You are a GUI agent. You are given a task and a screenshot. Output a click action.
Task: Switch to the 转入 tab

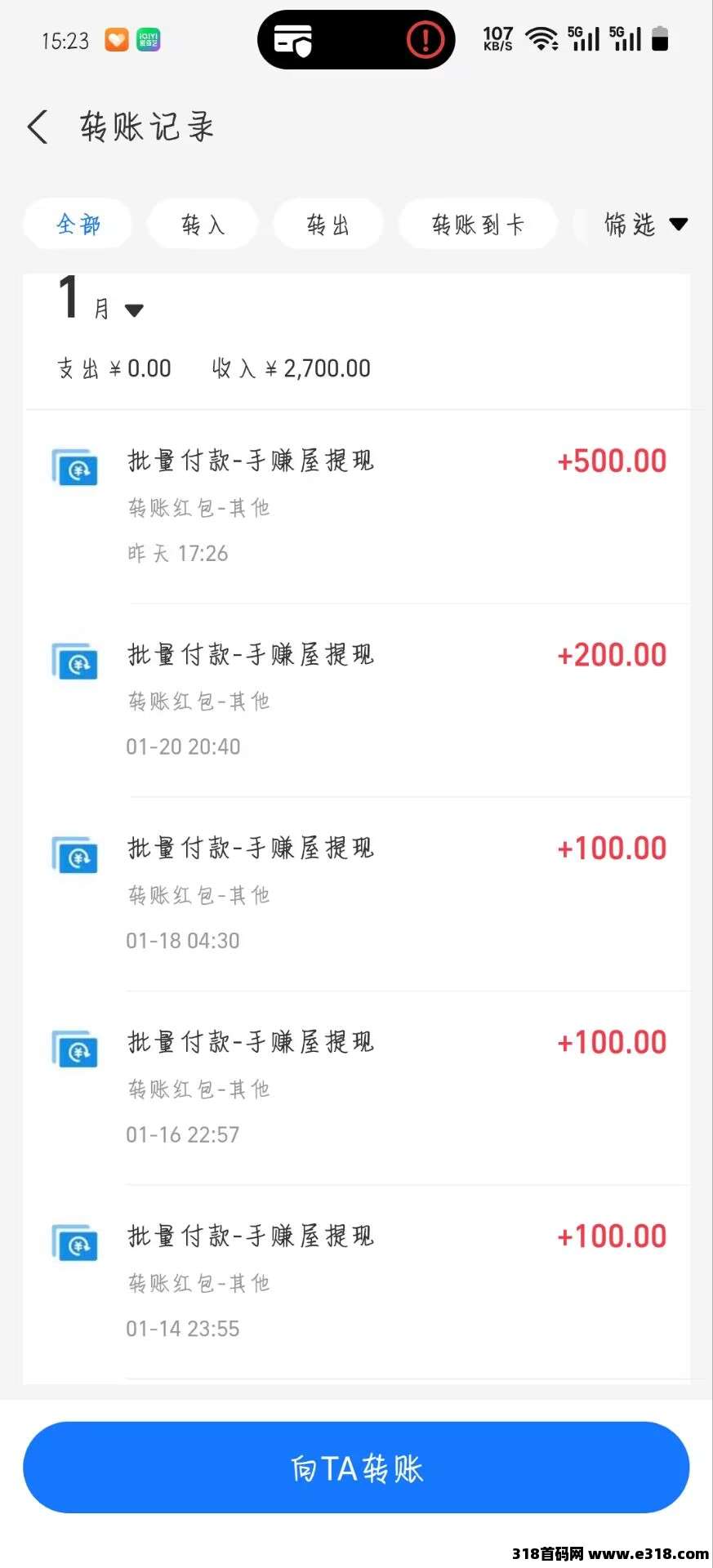203,225
